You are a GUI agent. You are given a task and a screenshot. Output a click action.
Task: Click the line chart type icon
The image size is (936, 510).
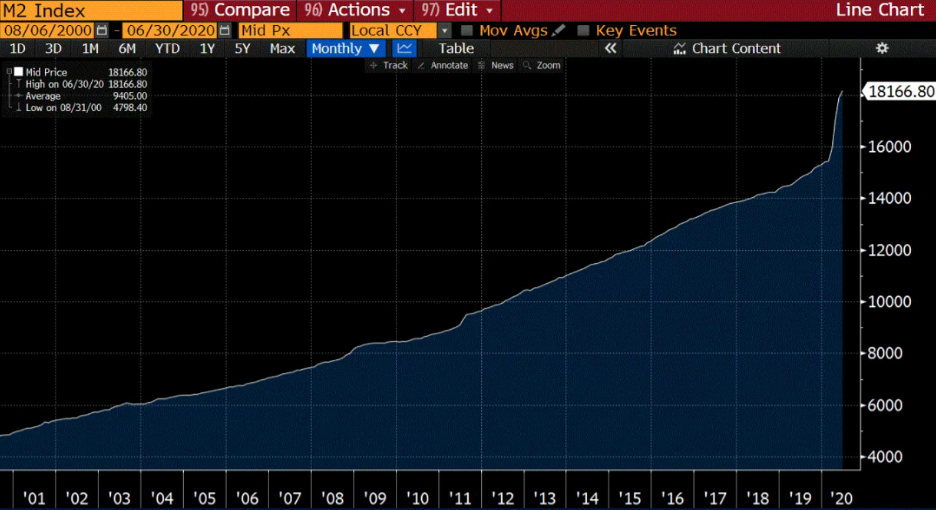click(405, 48)
